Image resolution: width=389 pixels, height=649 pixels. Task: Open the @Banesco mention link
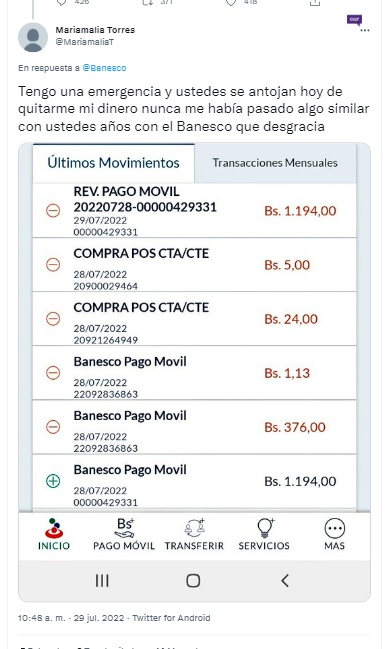point(104,68)
